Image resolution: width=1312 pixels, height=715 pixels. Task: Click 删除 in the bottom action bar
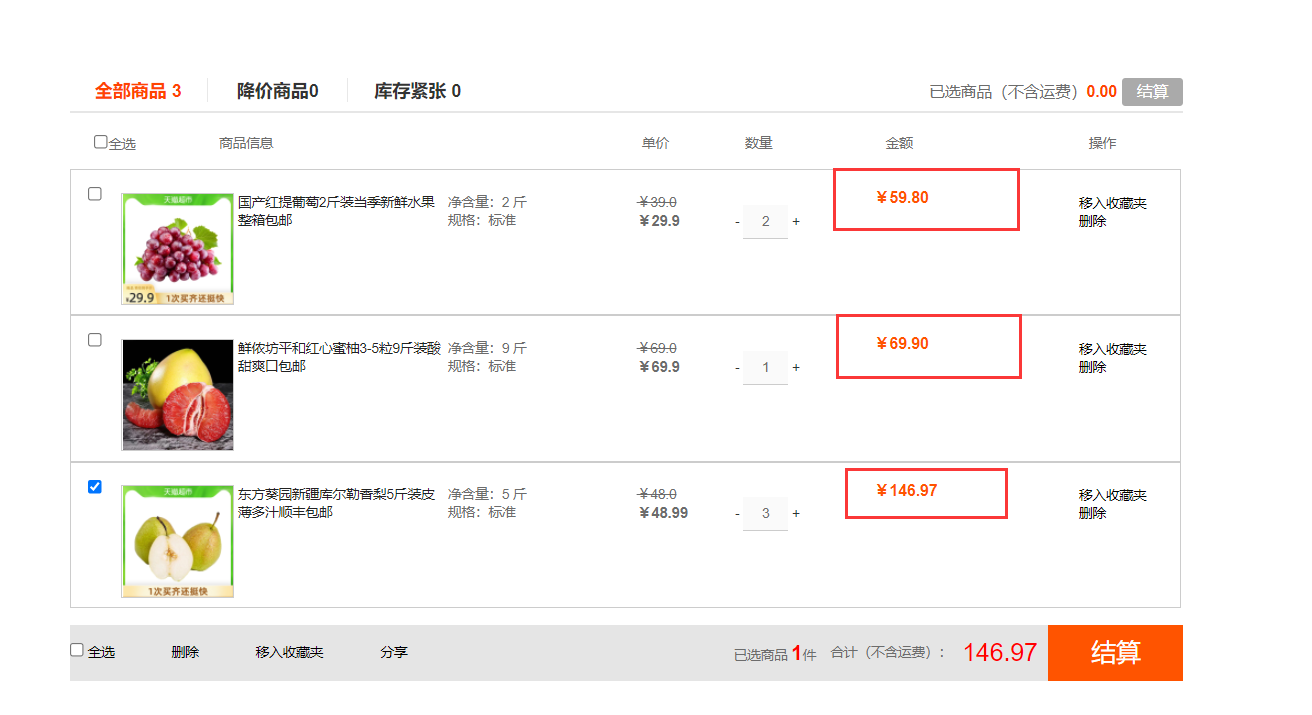pyautogui.click(x=186, y=651)
